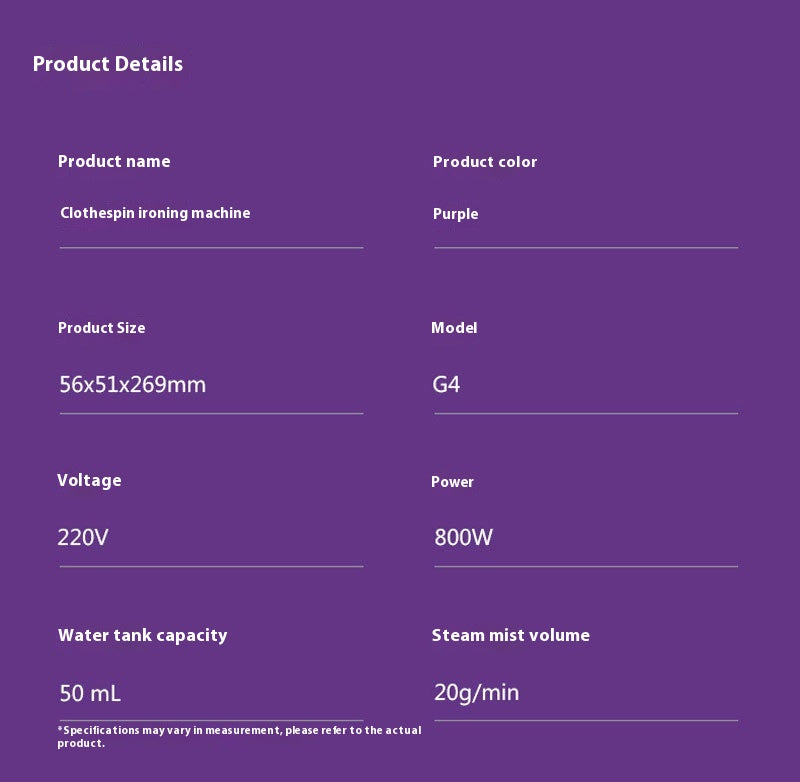Select the Purple color value
The width and height of the screenshot is (800, 782).
click(x=456, y=214)
